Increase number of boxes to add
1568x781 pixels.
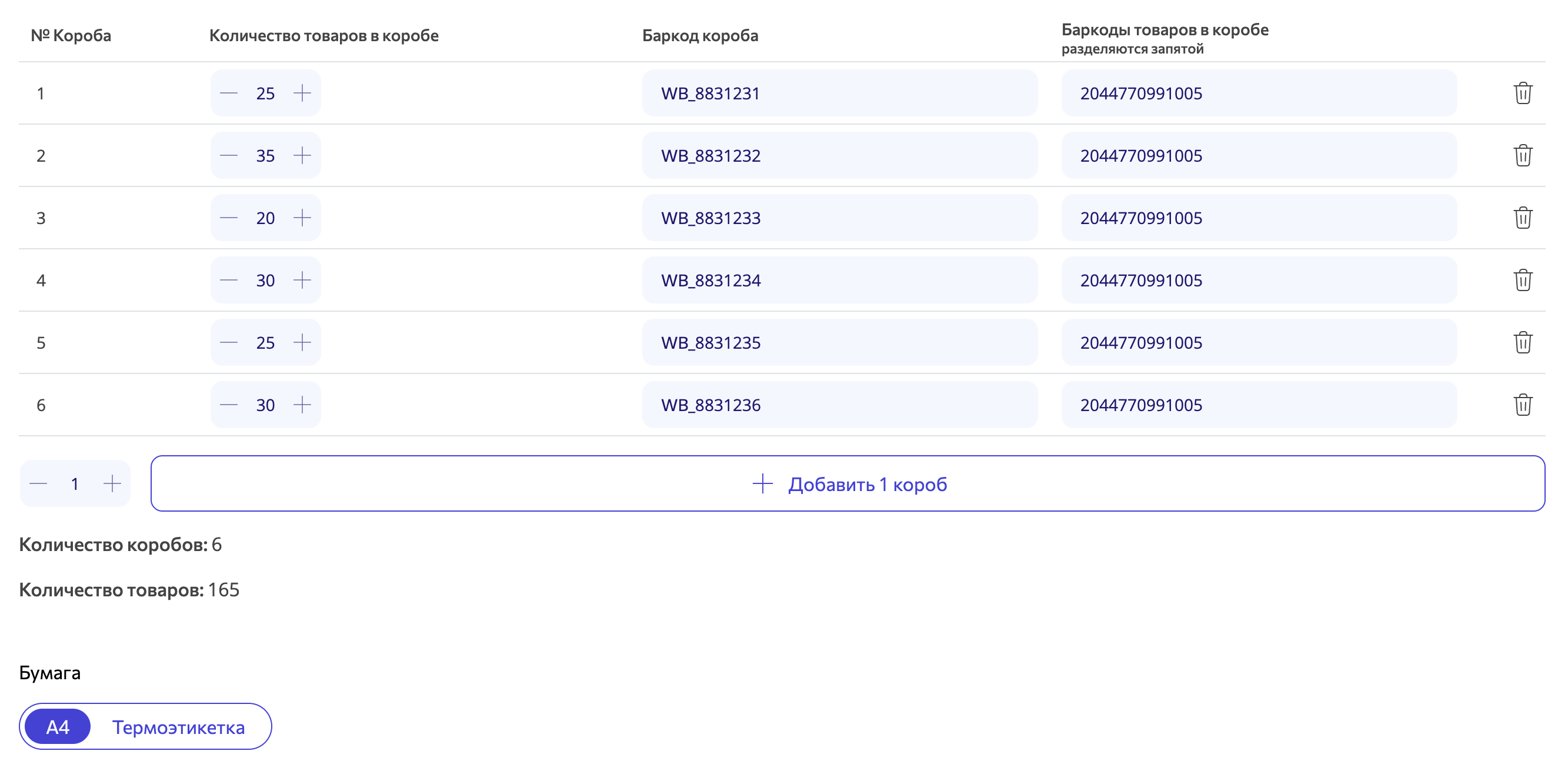coord(112,484)
